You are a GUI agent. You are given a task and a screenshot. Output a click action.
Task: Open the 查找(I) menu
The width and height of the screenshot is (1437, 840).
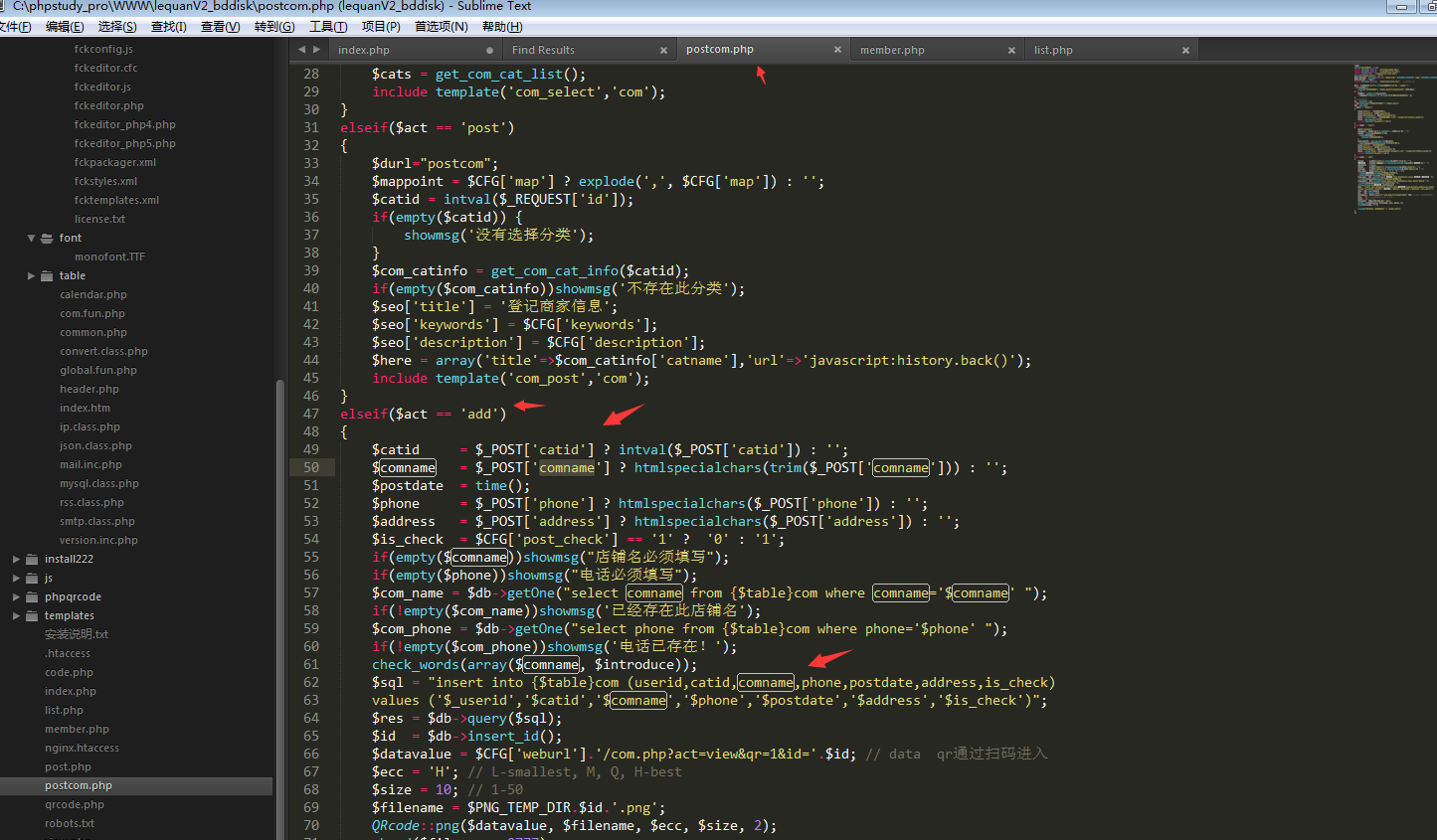point(169,27)
